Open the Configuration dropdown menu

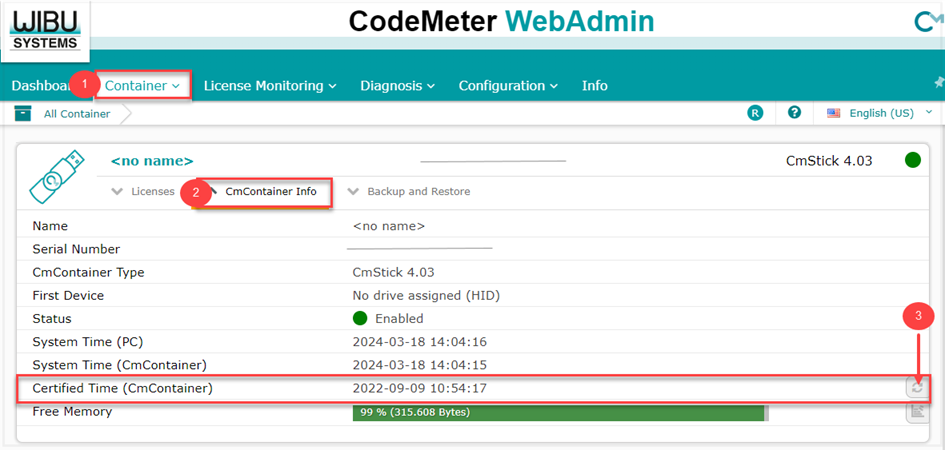coord(509,86)
